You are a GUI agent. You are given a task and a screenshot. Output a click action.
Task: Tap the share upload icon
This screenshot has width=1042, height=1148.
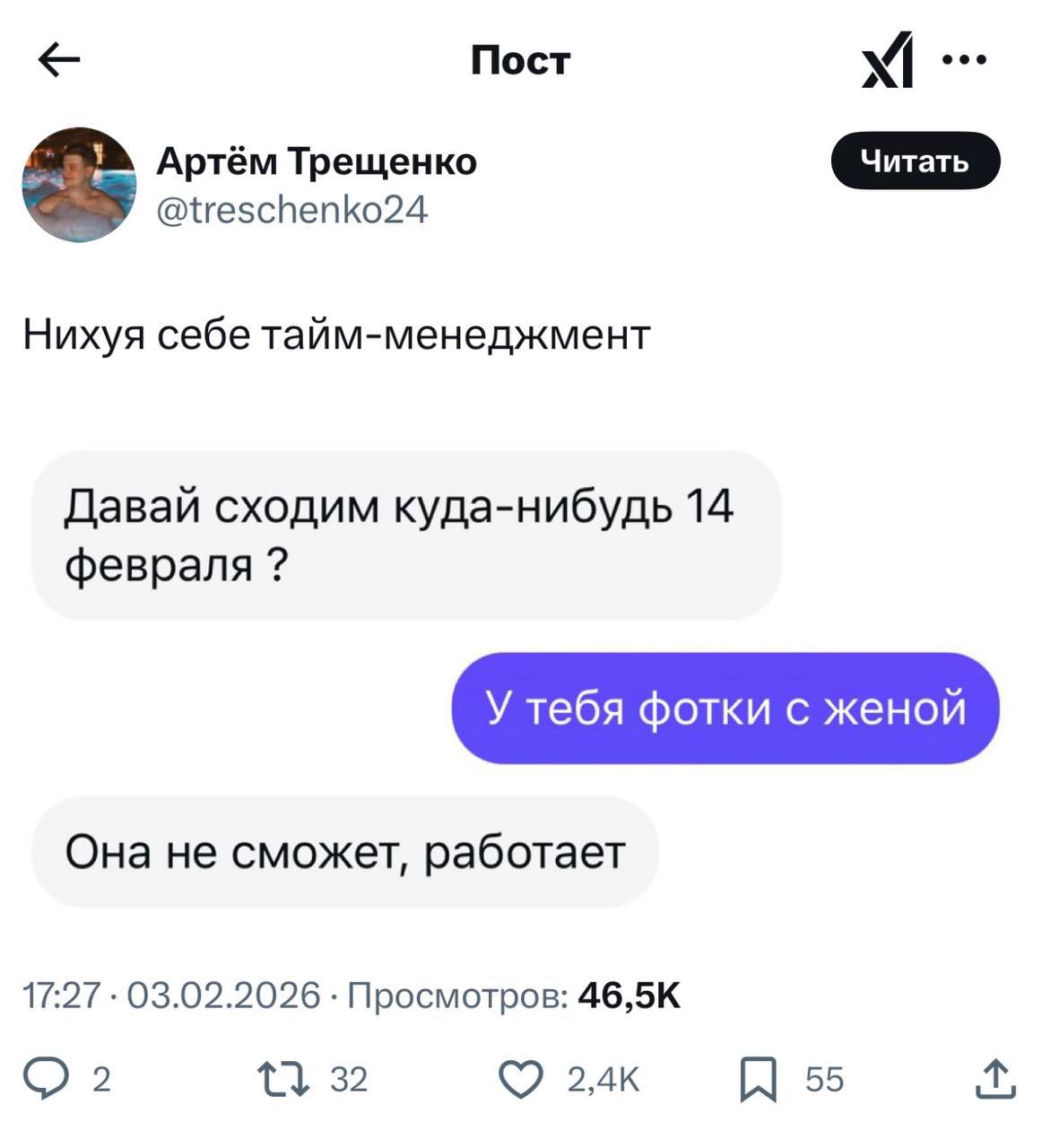point(995,1078)
